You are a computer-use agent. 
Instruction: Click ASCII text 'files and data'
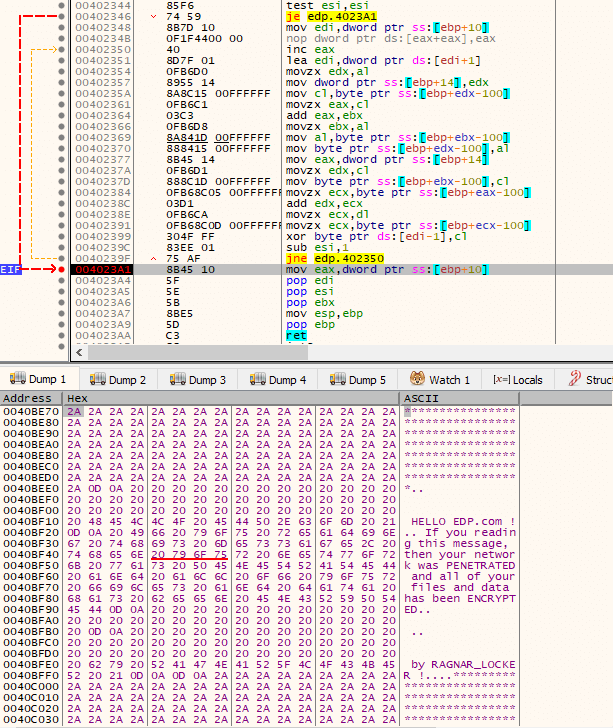tap(460, 587)
